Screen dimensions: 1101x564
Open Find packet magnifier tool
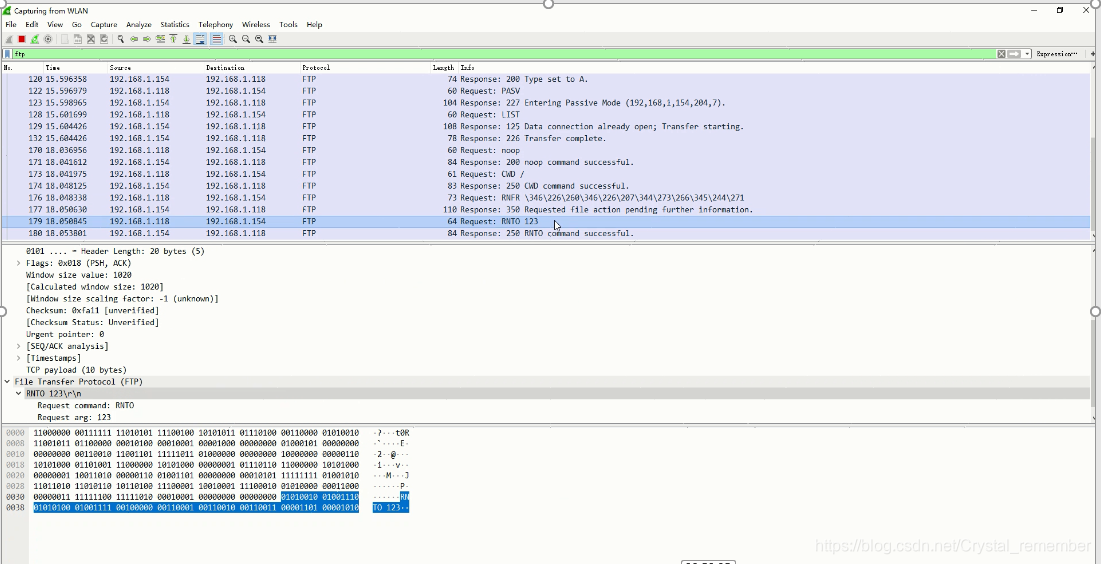121,39
